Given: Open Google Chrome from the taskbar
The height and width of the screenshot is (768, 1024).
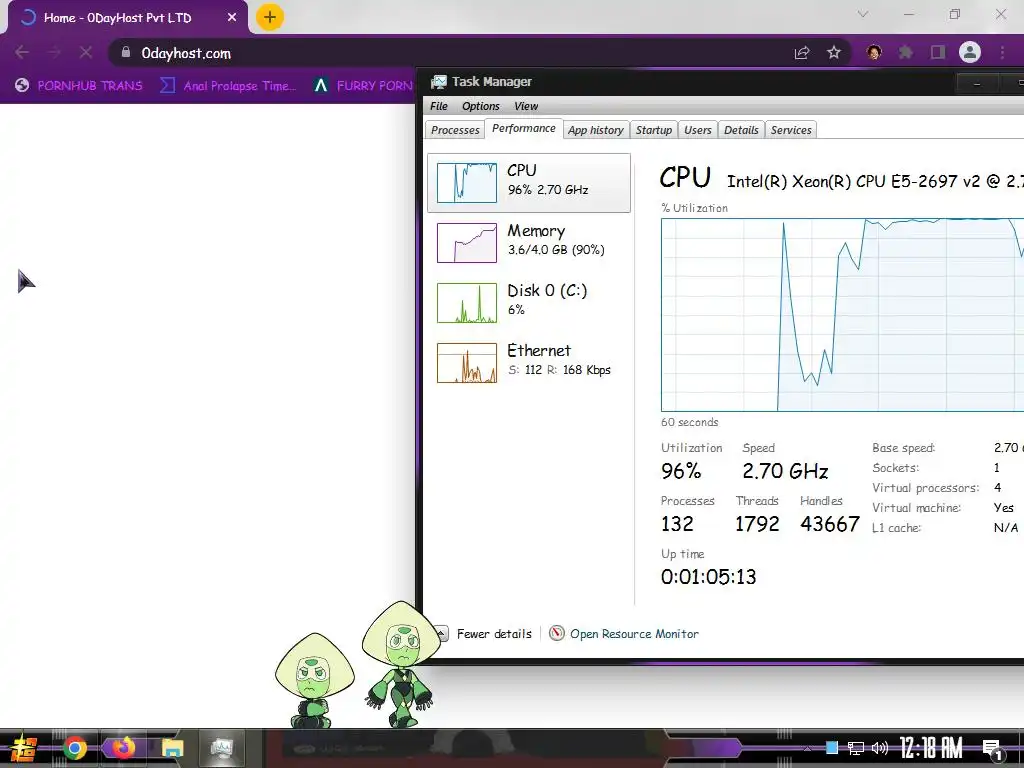Looking at the screenshot, I should click(75, 748).
